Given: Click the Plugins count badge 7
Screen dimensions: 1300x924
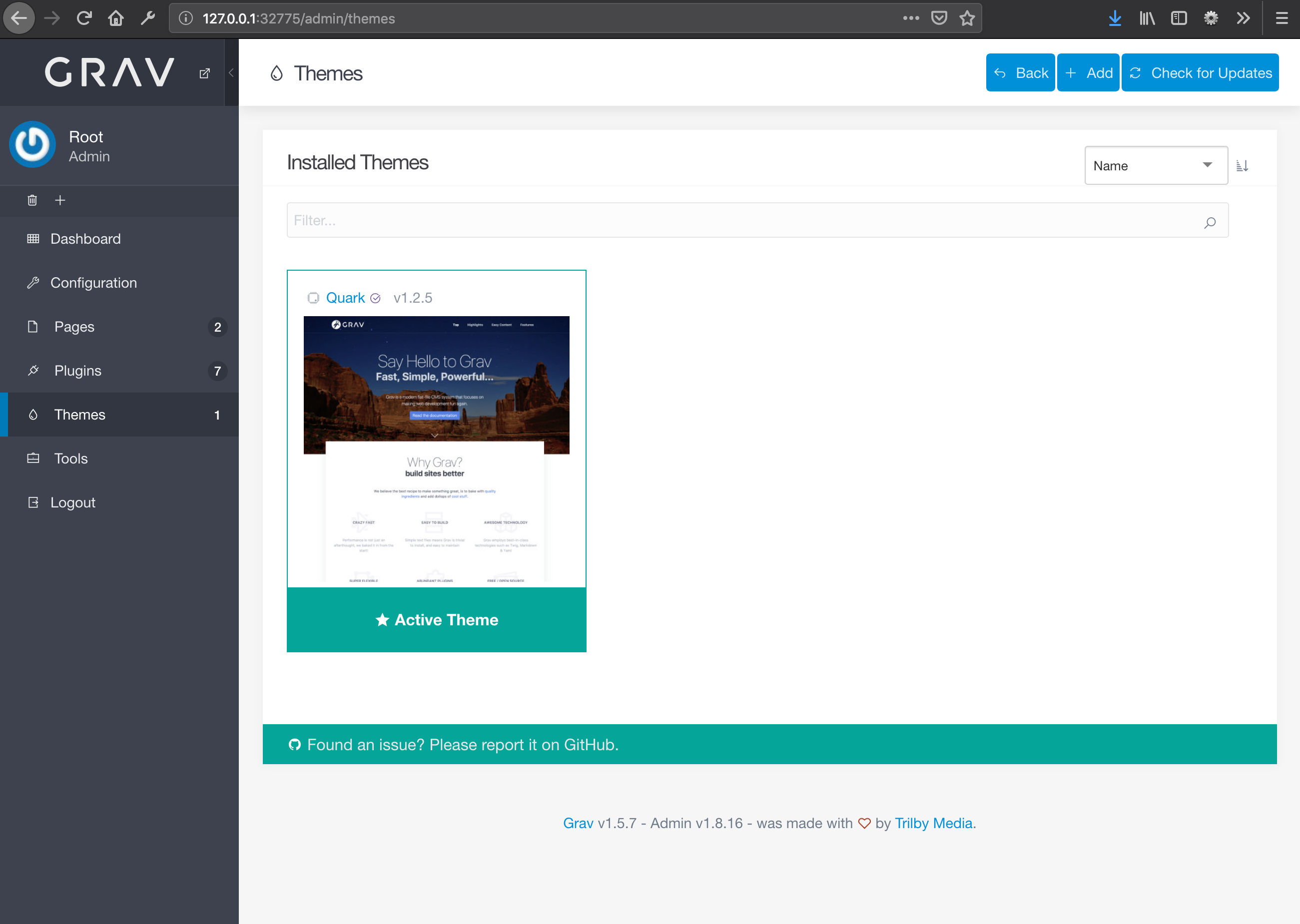Looking at the screenshot, I should point(217,371).
